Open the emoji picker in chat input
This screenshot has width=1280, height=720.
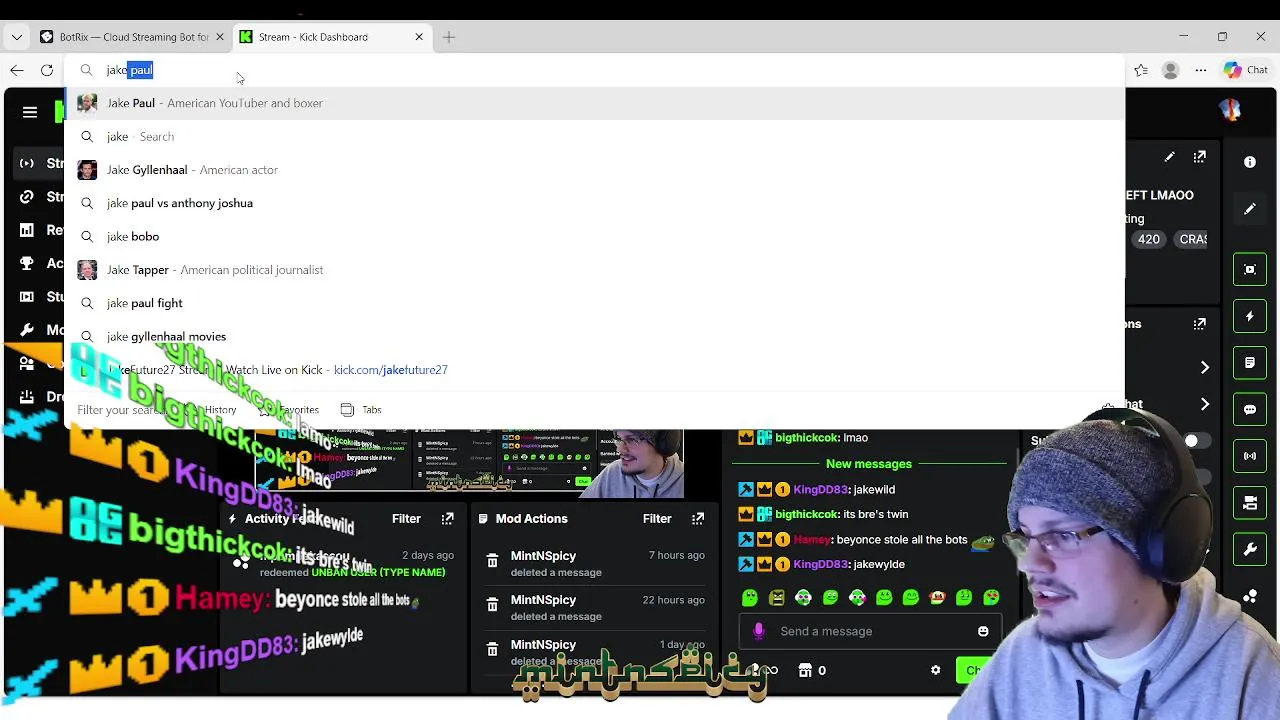point(983,631)
